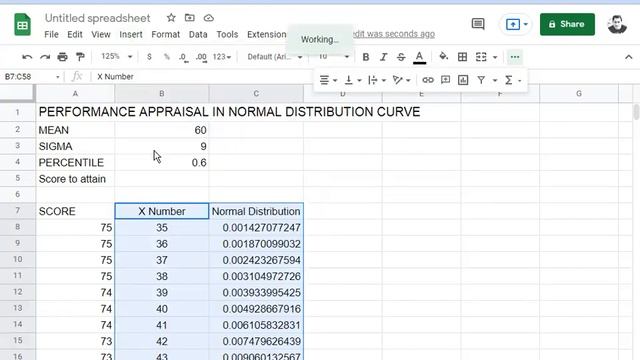Click the insert chart icon
The height and width of the screenshot is (360, 640).
coord(463,80)
